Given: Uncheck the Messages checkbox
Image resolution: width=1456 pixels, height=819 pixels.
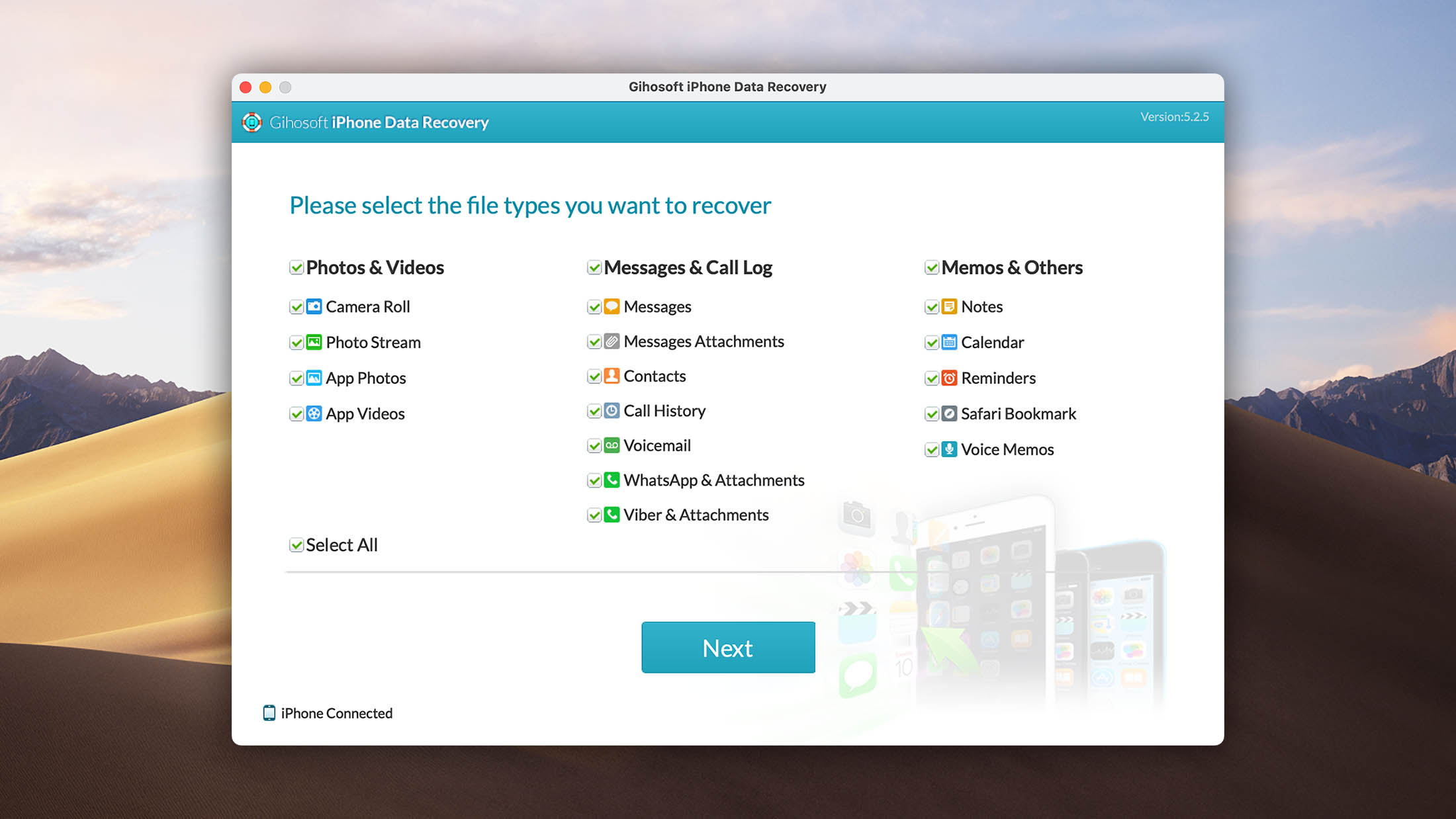Looking at the screenshot, I should (x=594, y=307).
